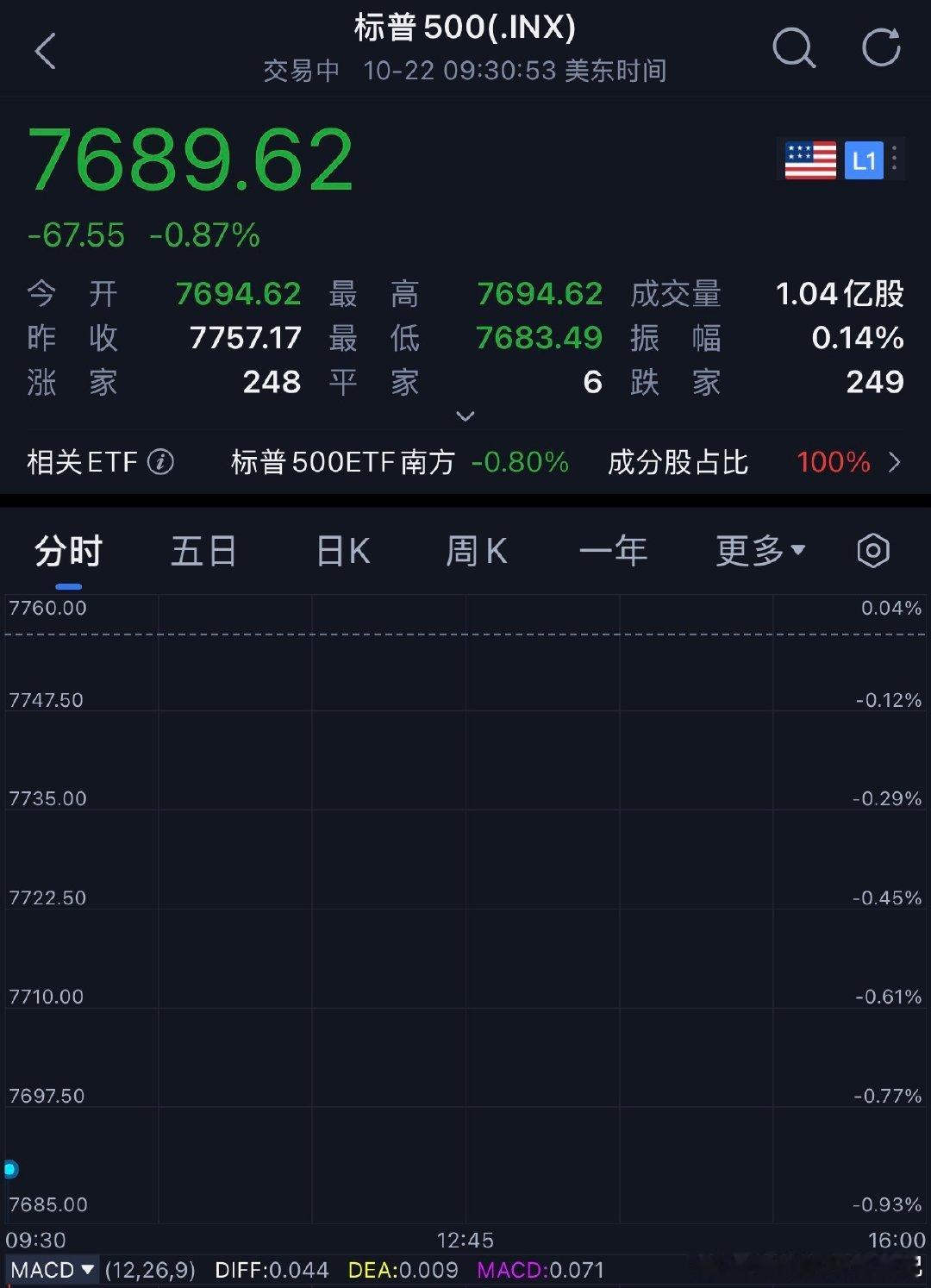Open 成分股占比 right arrow

(x=894, y=463)
